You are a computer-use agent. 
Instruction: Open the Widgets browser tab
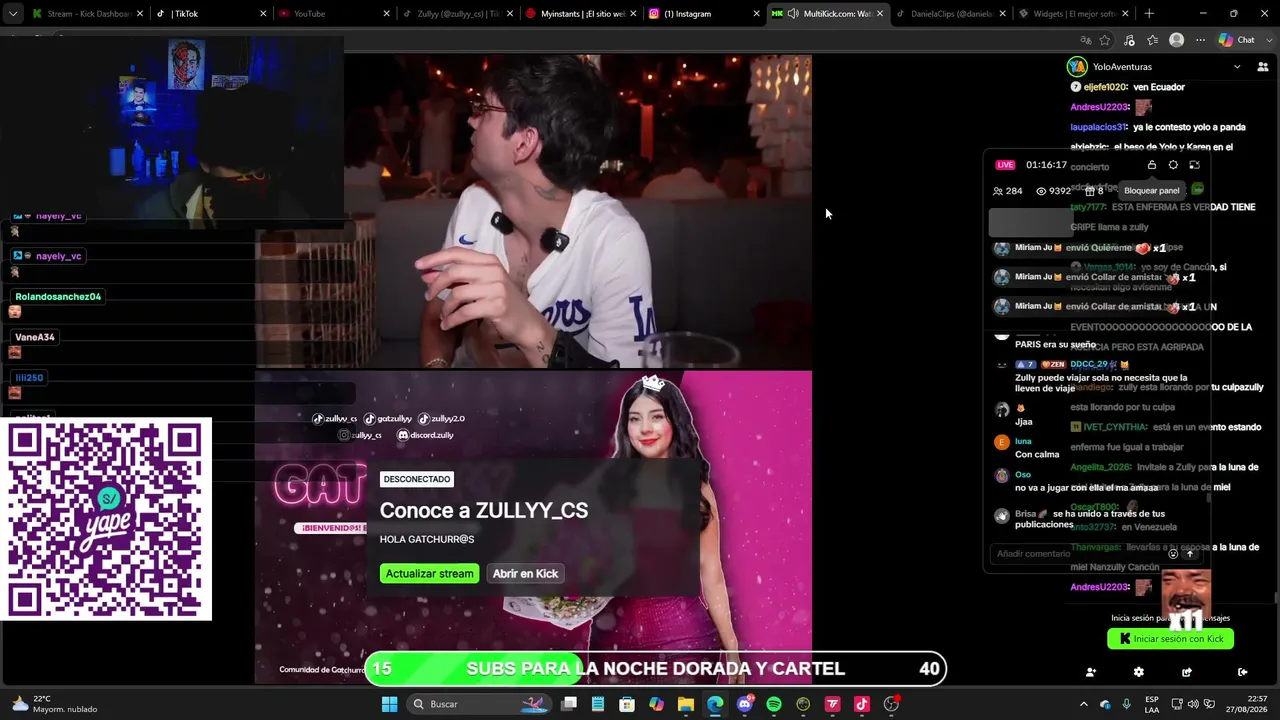tap(1072, 14)
